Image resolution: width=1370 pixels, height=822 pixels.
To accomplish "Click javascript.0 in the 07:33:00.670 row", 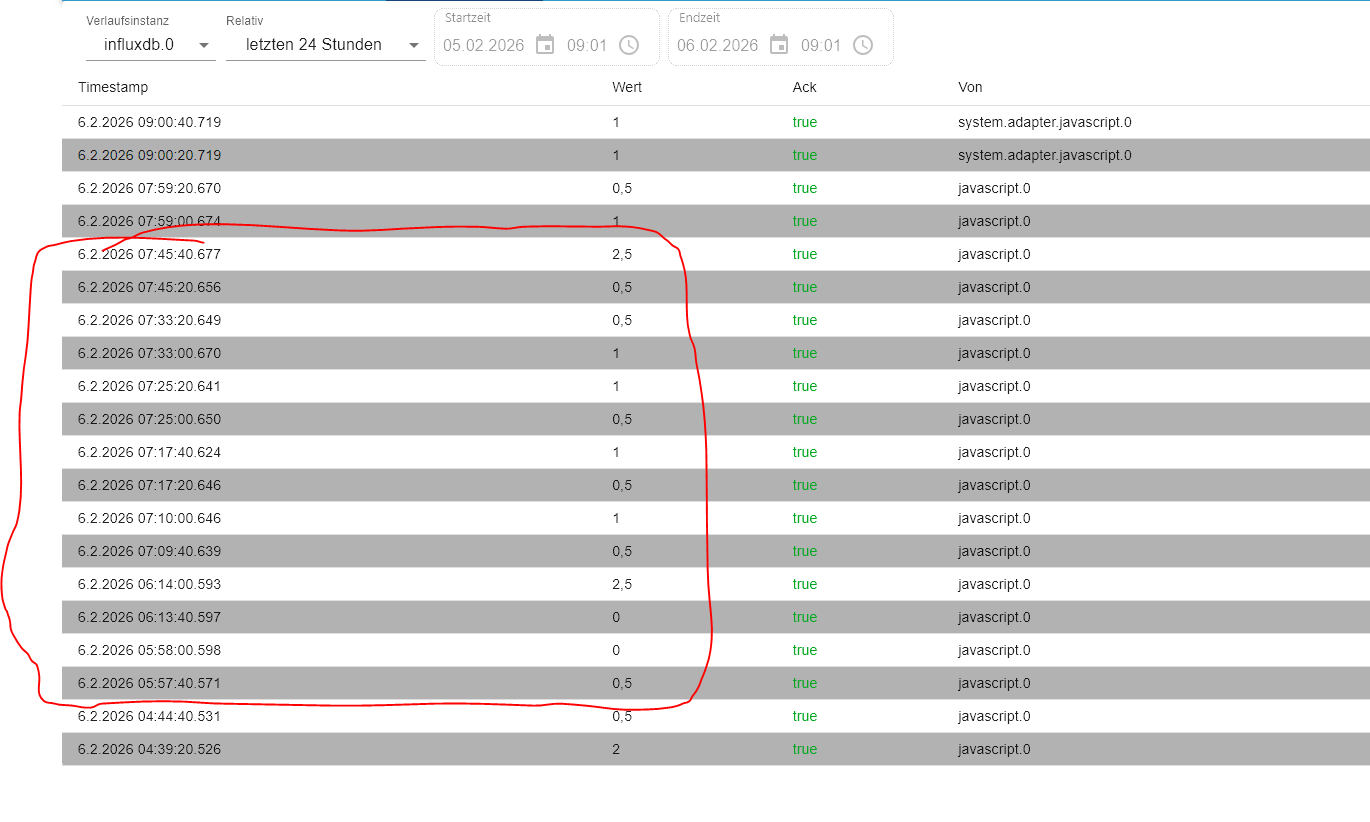I will tap(994, 353).
